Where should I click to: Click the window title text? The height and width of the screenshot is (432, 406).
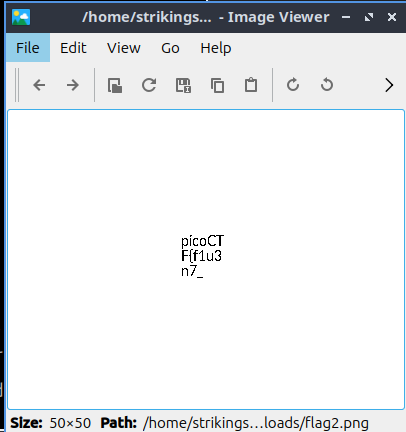(x=206, y=17)
